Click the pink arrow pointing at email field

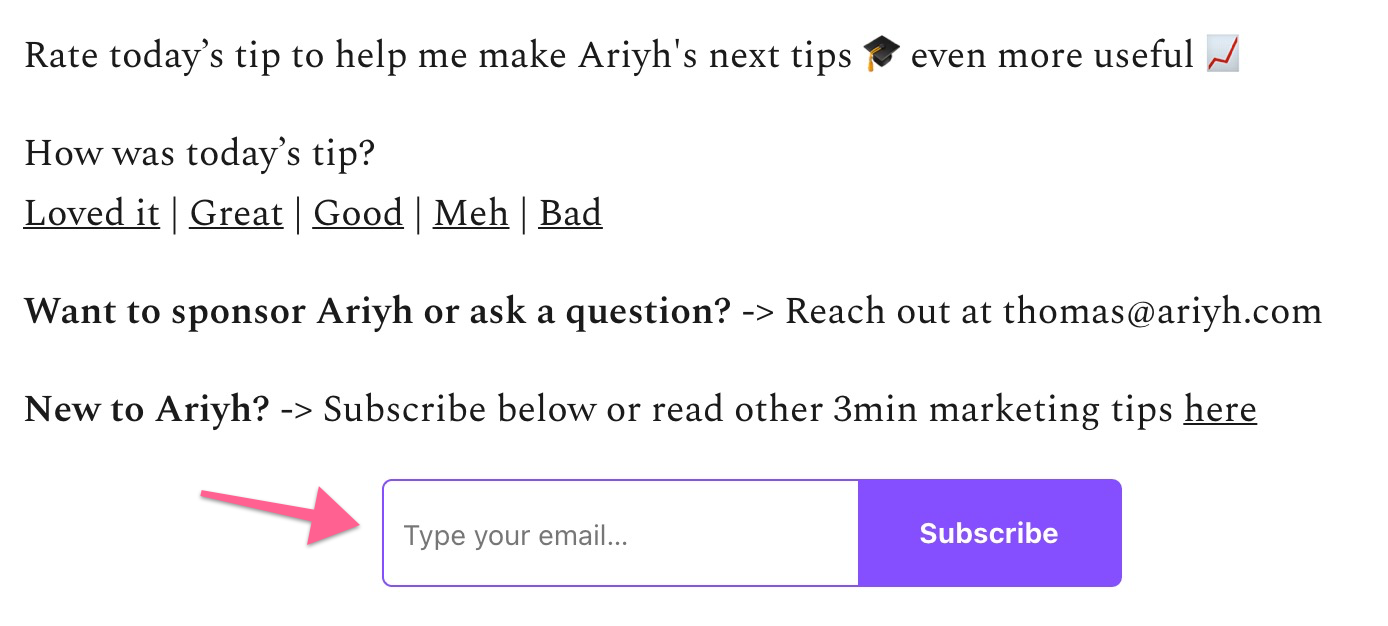281,517
